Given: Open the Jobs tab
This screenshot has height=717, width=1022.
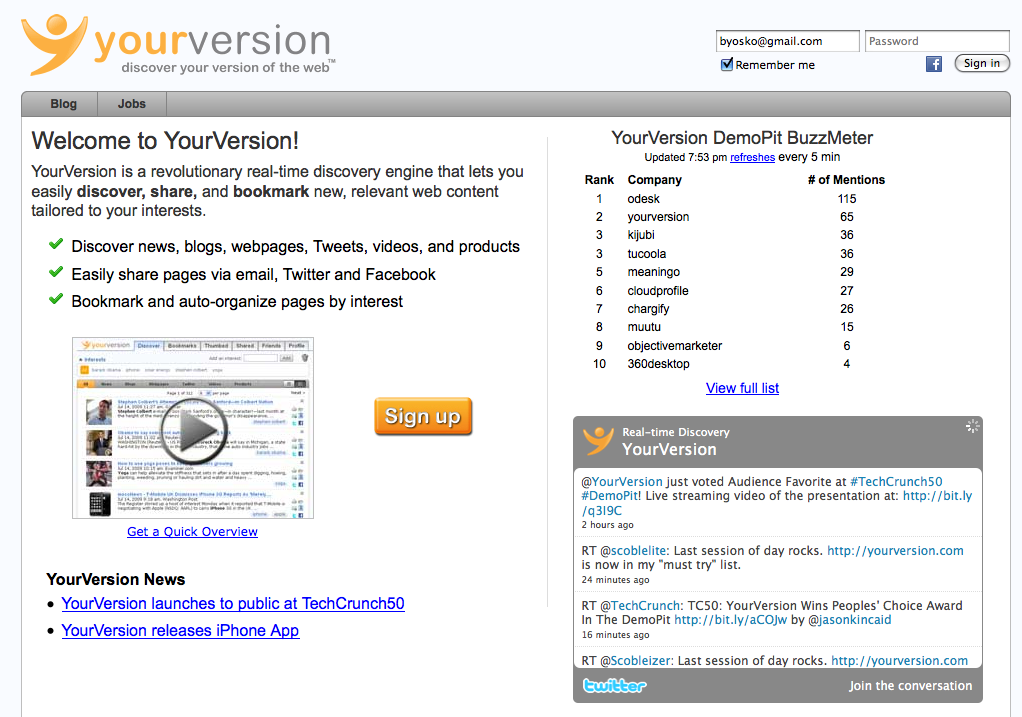Looking at the screenshot, I should pyautogui.click(x=132, y=104).
